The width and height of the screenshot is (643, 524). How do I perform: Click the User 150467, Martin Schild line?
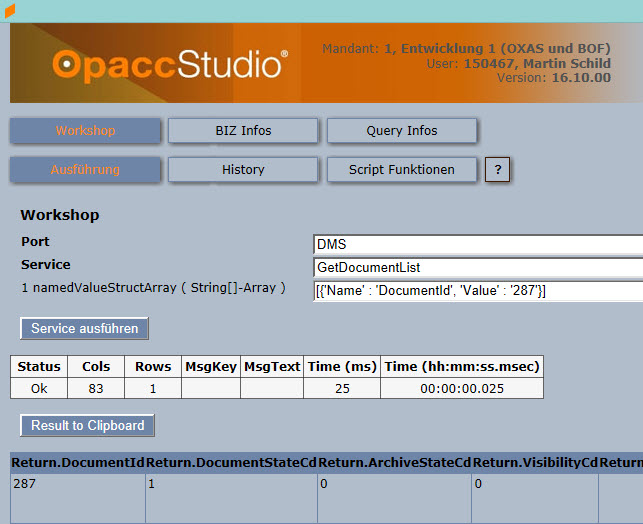(x=518, y=63)
